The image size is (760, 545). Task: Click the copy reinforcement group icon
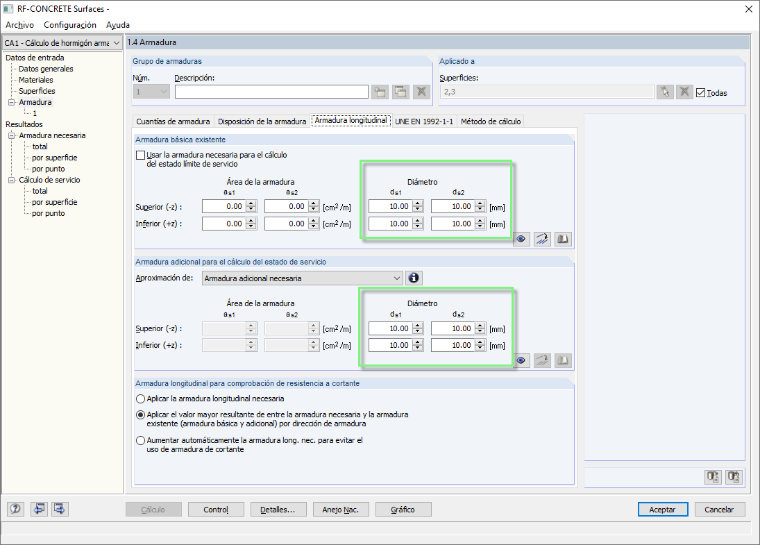click(x=401, y=92)
